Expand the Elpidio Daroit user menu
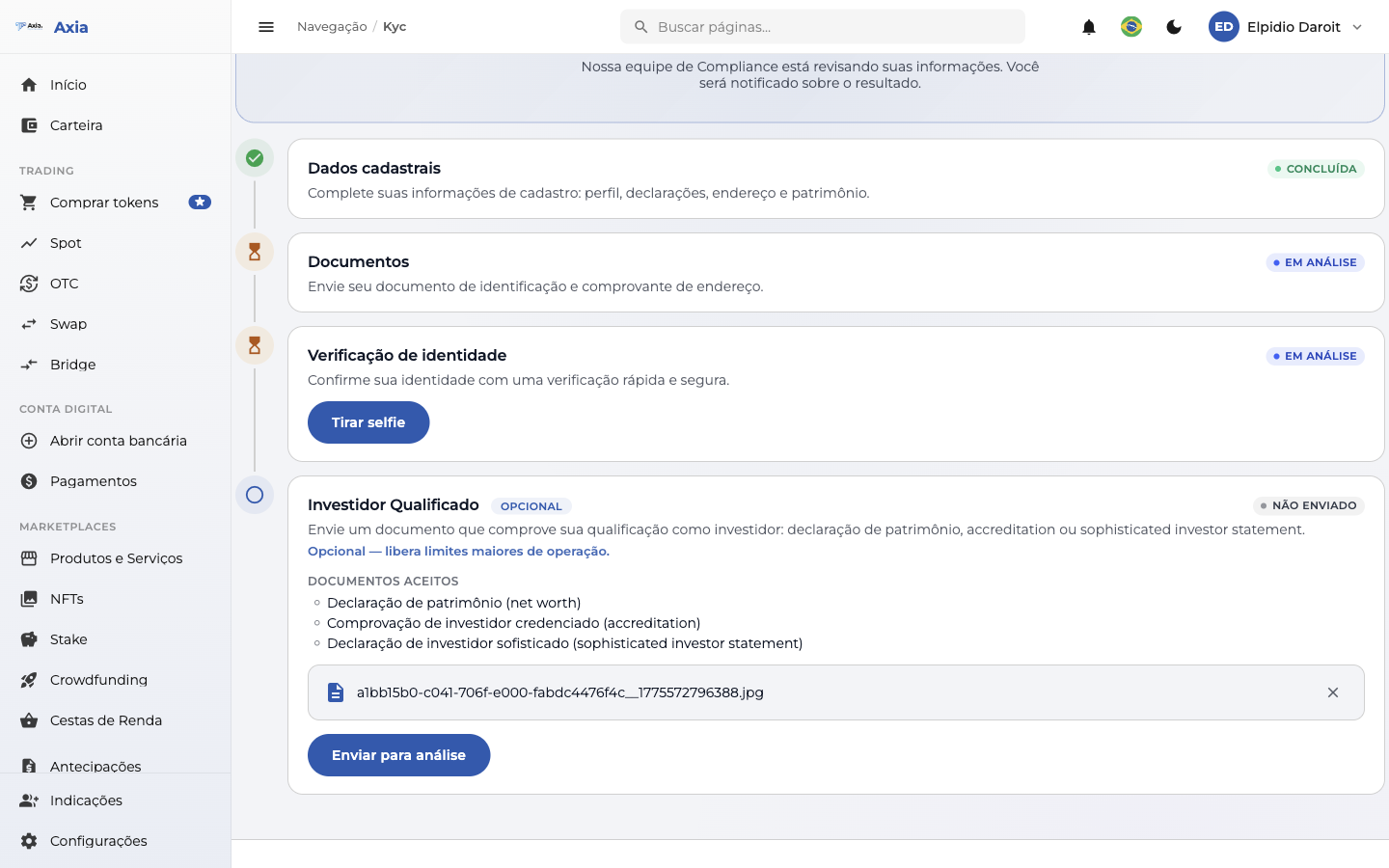1389x868 pixels. [1286, 27]
